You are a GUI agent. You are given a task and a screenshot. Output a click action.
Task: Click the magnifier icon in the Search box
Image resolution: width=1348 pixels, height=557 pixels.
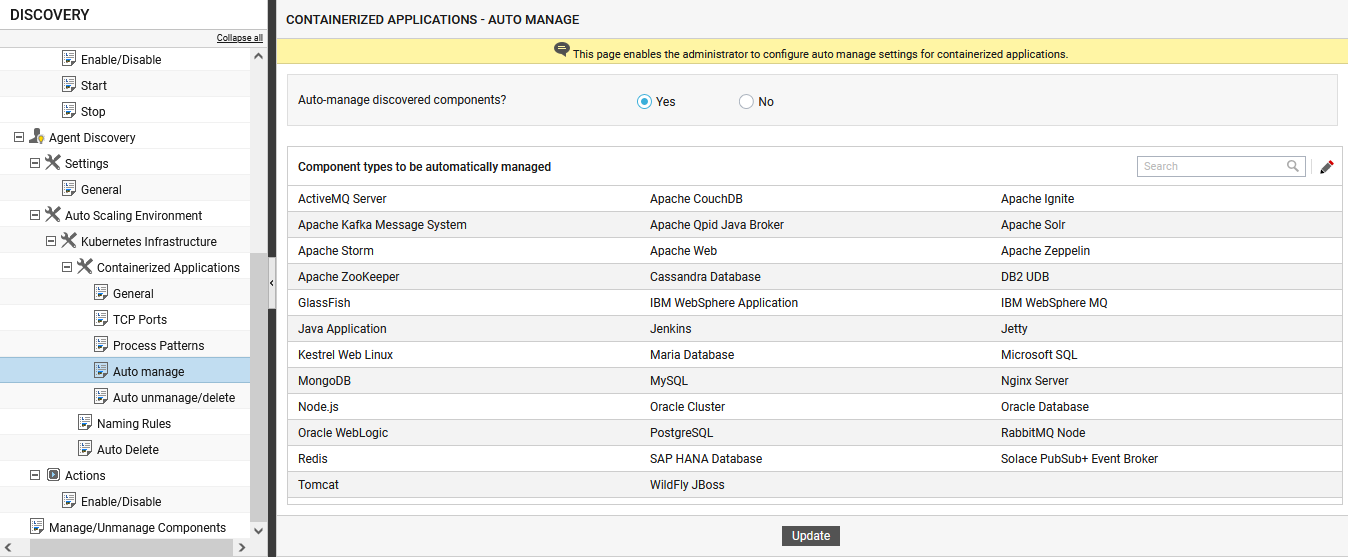coord(1293,166)
